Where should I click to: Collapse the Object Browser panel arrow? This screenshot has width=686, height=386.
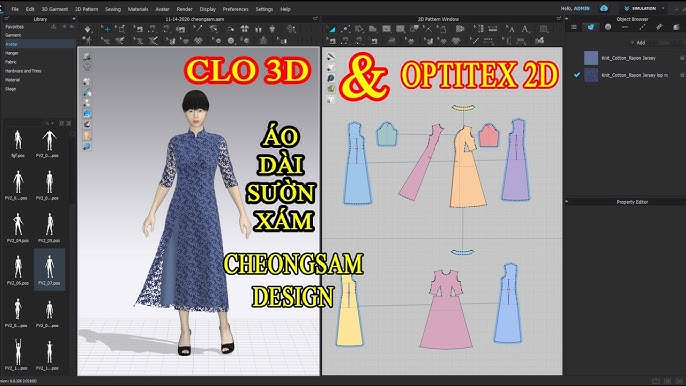[x=567, y=19]
